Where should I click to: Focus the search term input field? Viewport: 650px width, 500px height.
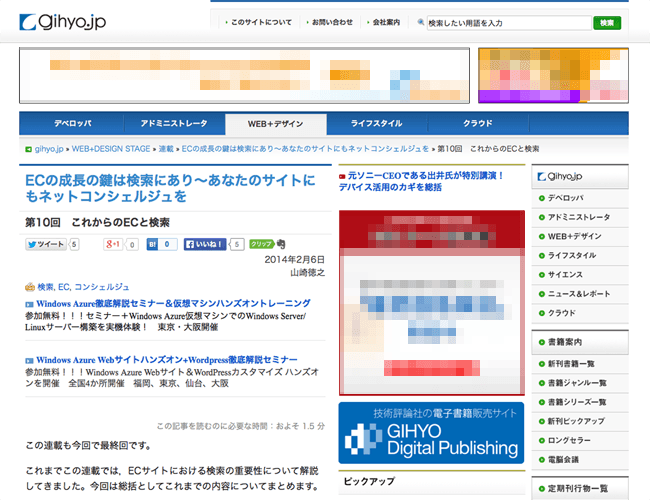click(x=509, y=23)
